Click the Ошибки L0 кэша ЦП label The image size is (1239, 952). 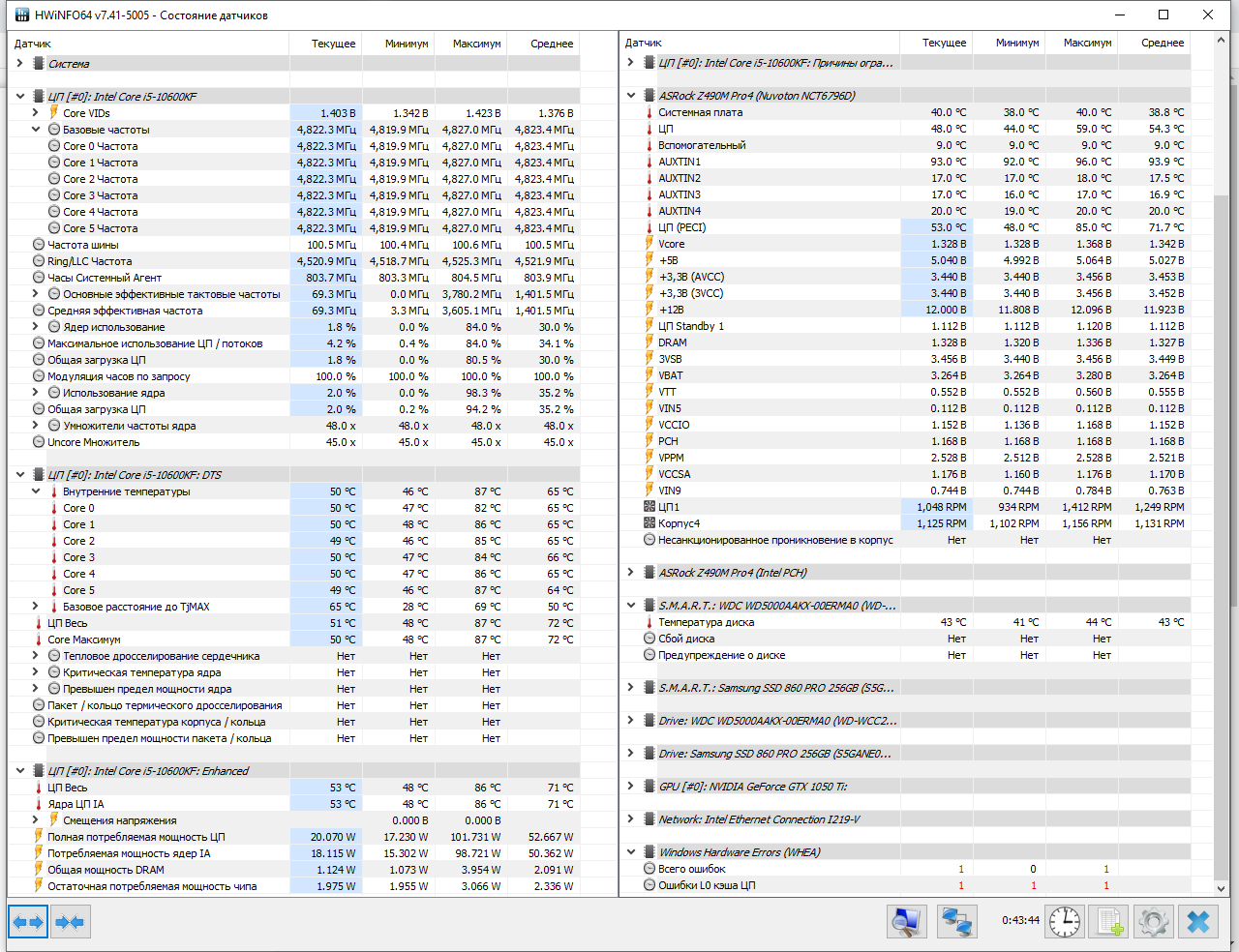707,885
